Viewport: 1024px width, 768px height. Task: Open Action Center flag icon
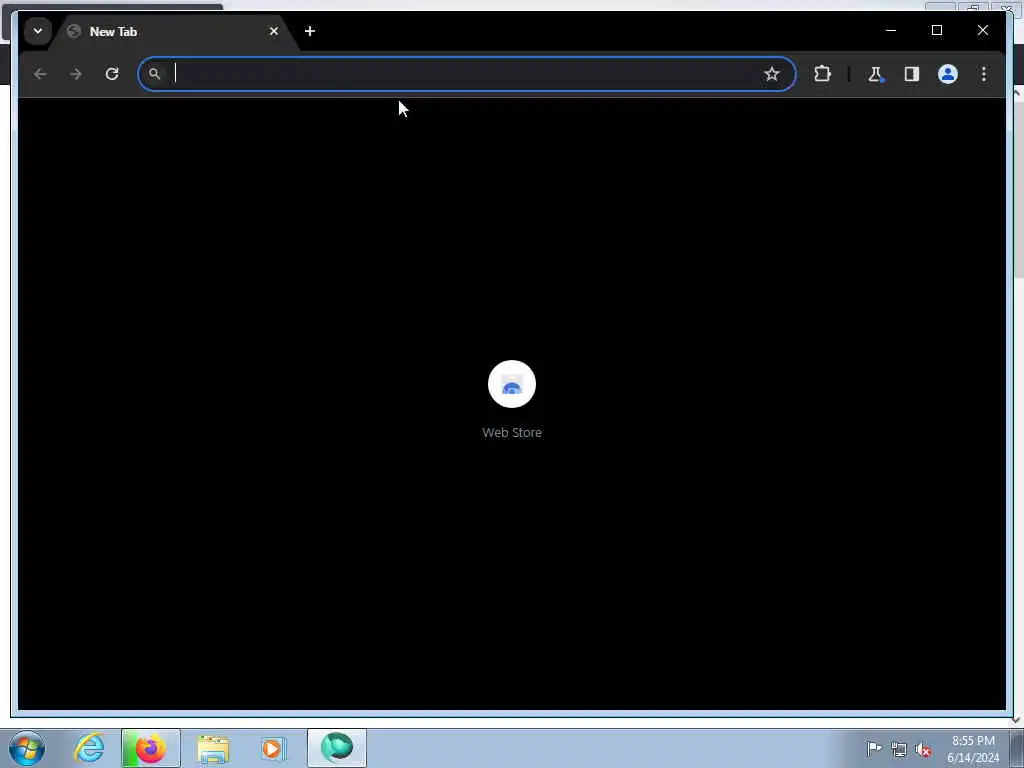point(874,748)
